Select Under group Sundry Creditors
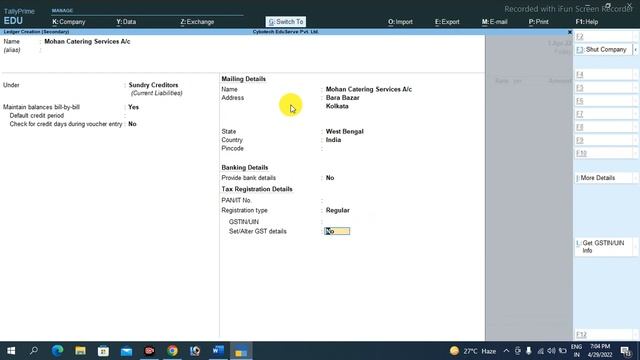Image resolution: width=640 pixels, height=360 pixels. pyautogui.click(x=153, y=85)
